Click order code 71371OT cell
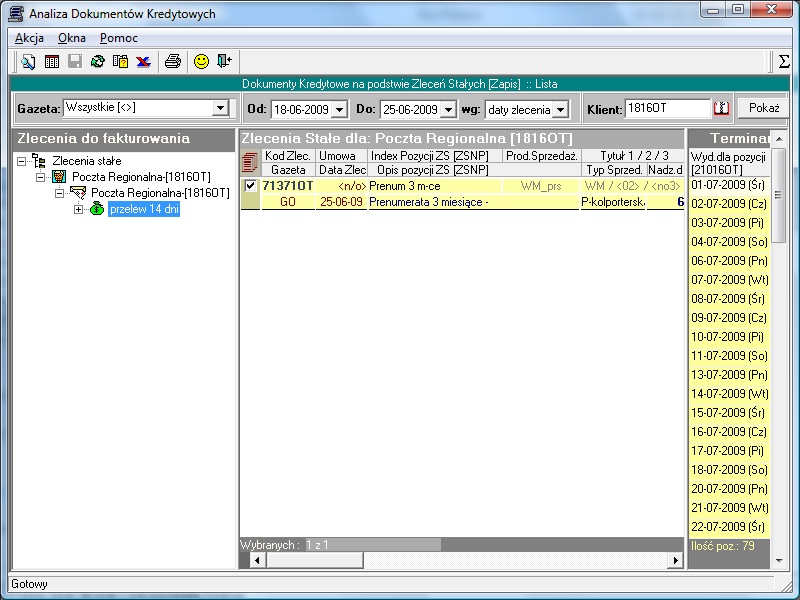The width and height of the screenshot is (800, 600). (288, 186)
